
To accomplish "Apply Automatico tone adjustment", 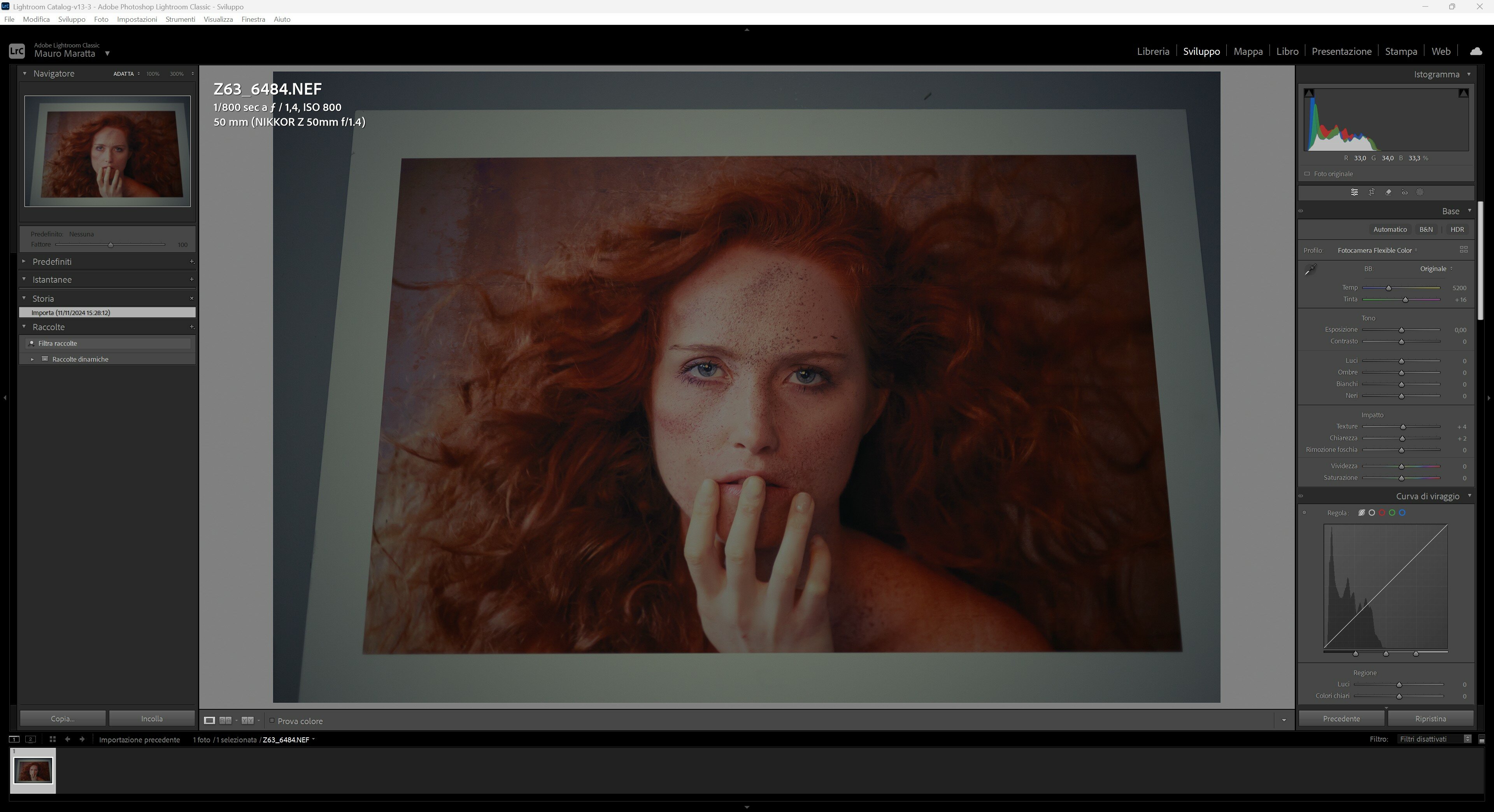I will click(x=1390, y=229).
